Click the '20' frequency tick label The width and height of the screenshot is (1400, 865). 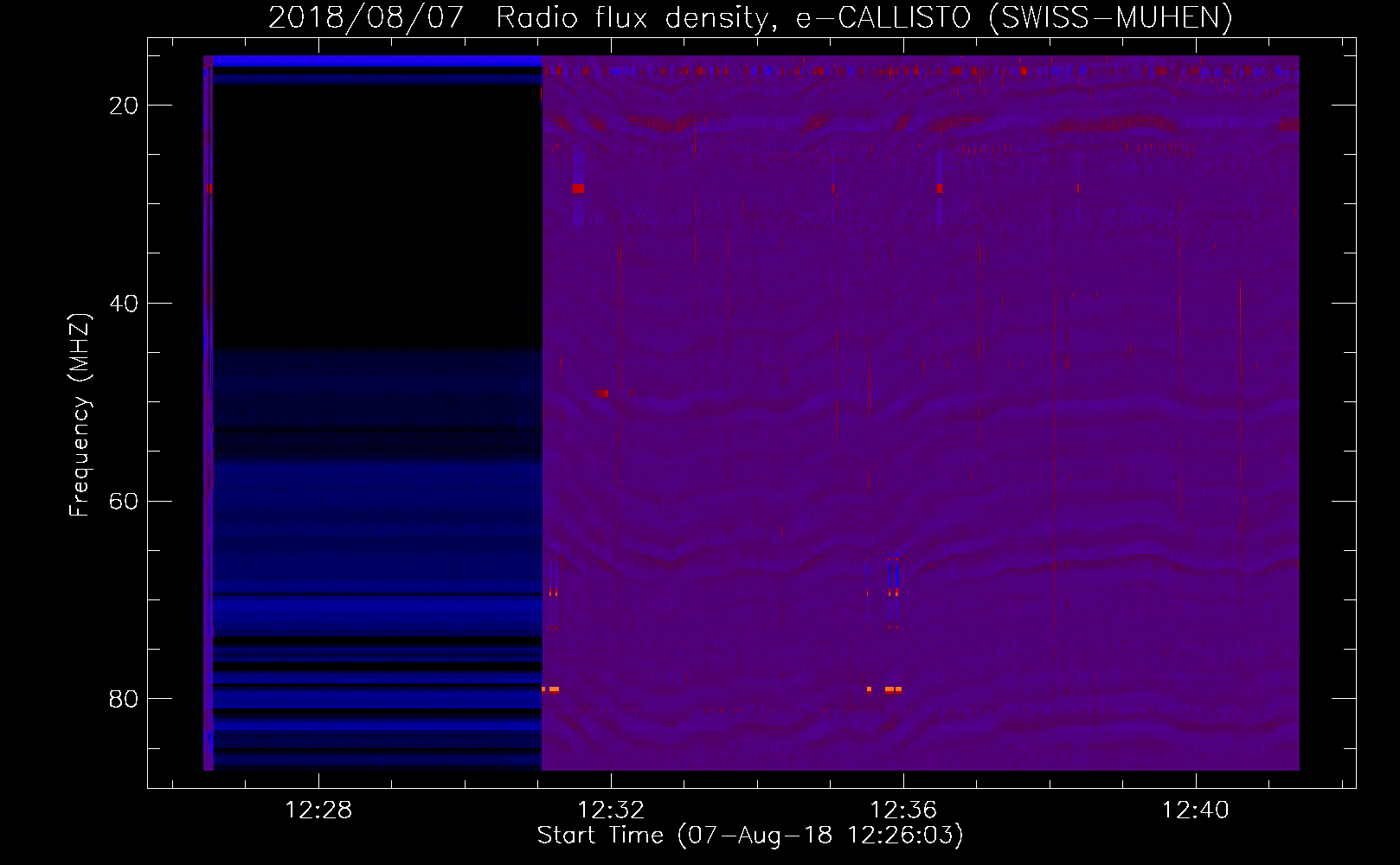(x=124, y=106)
